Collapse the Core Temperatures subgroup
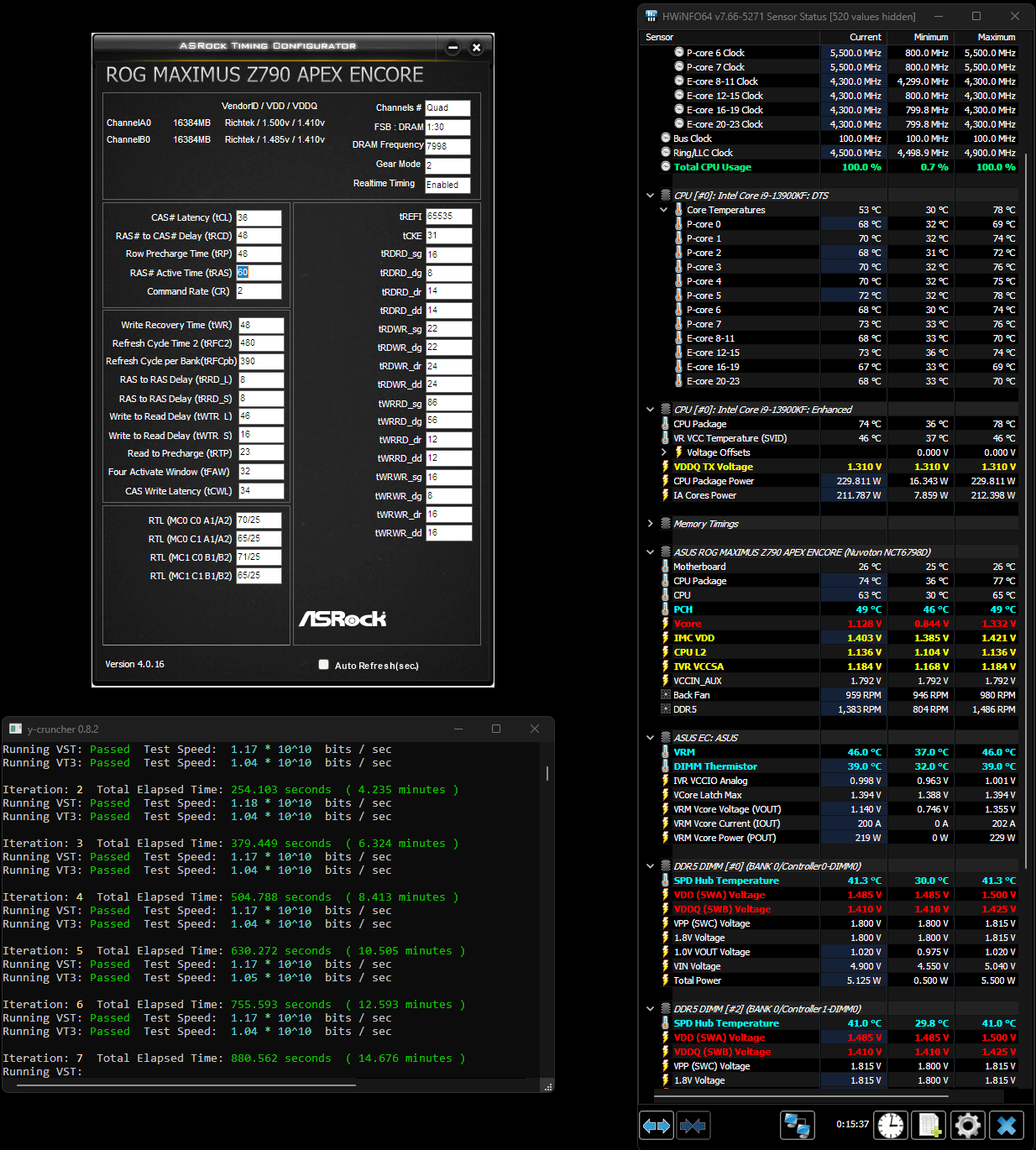This screenshot has width=1036, height=1150. click(663, 210)
